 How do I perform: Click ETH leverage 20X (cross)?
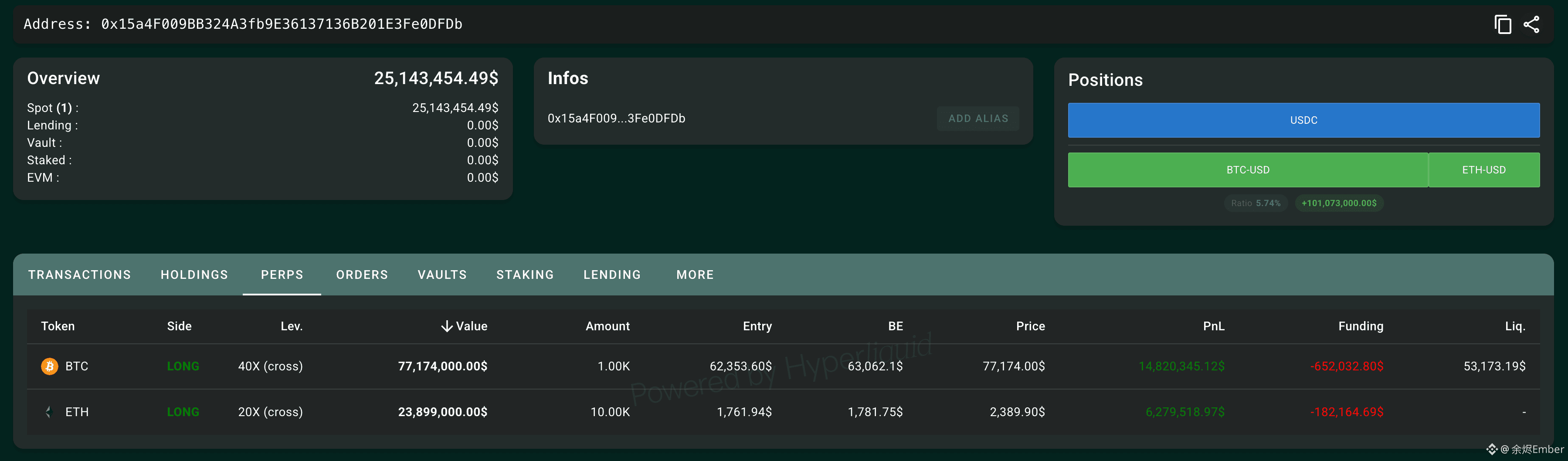(x=270, y=412)
